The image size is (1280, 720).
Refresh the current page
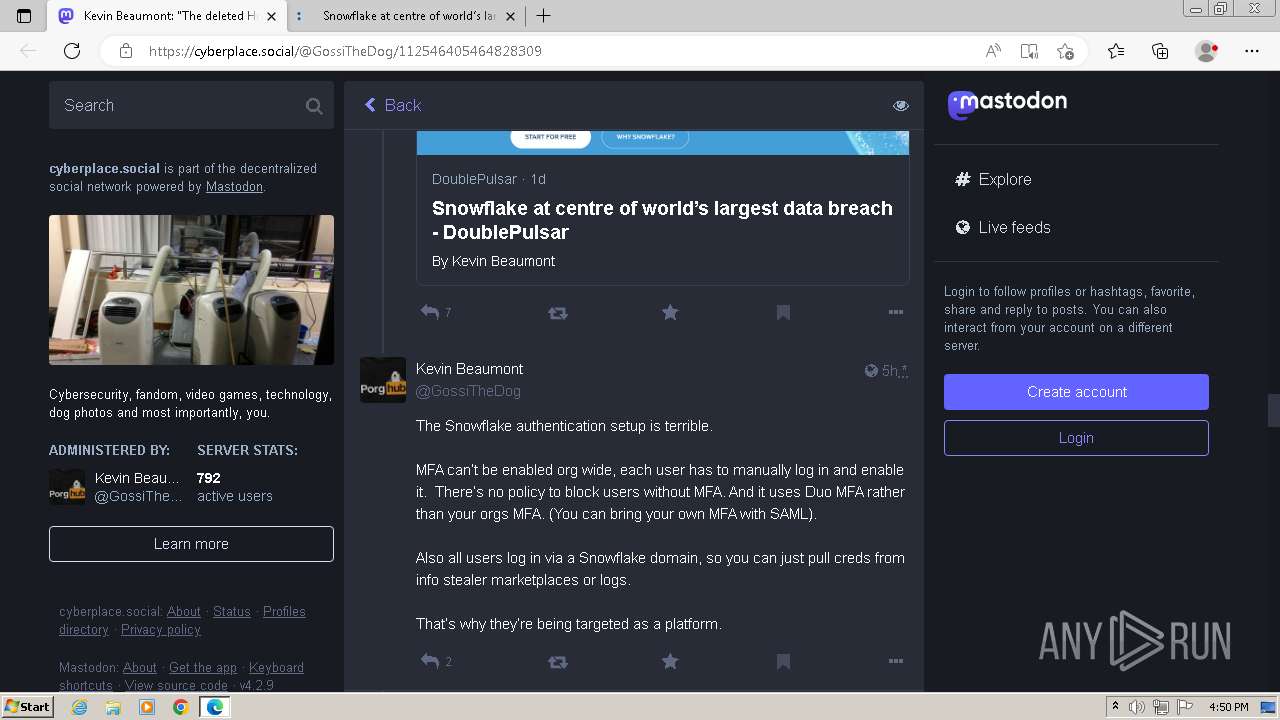(x=72, y=51)
